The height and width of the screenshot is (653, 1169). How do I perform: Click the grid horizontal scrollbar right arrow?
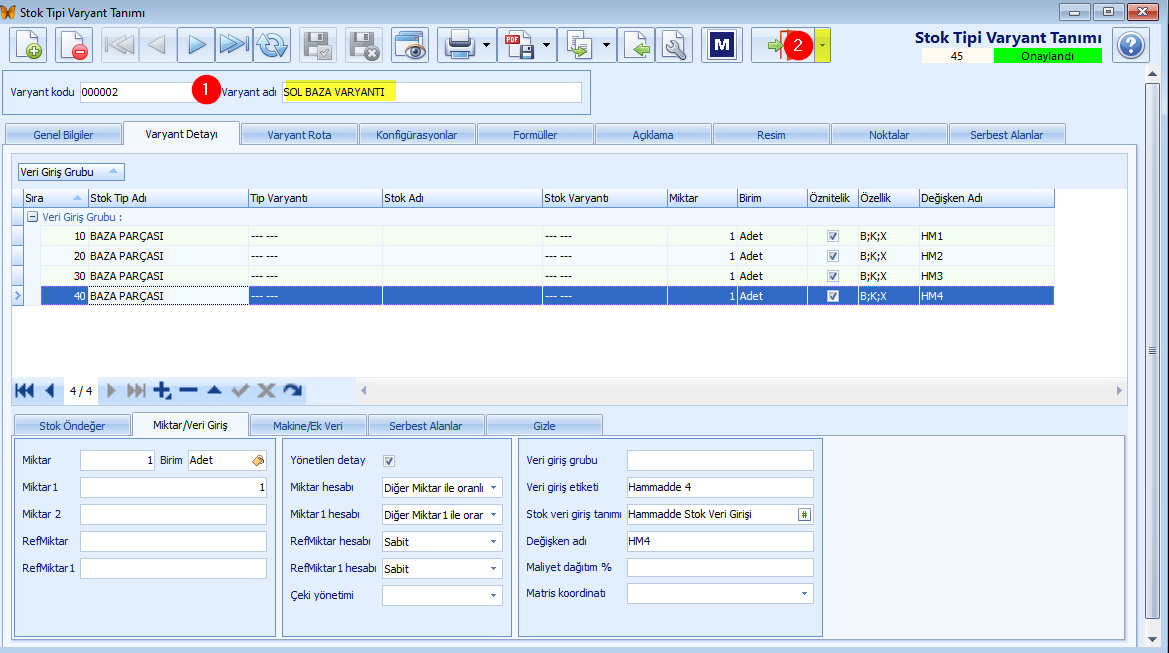1119,391
